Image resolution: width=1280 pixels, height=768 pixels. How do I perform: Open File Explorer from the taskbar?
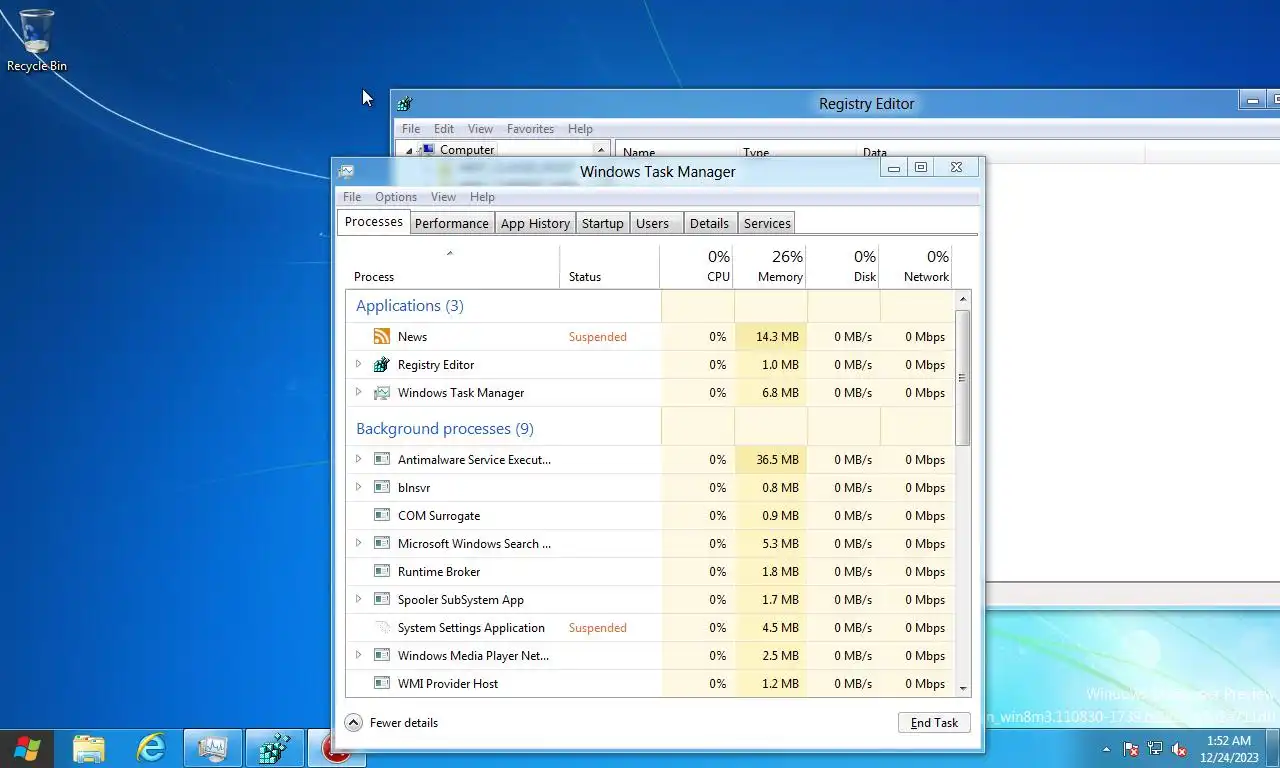(89, 749)
